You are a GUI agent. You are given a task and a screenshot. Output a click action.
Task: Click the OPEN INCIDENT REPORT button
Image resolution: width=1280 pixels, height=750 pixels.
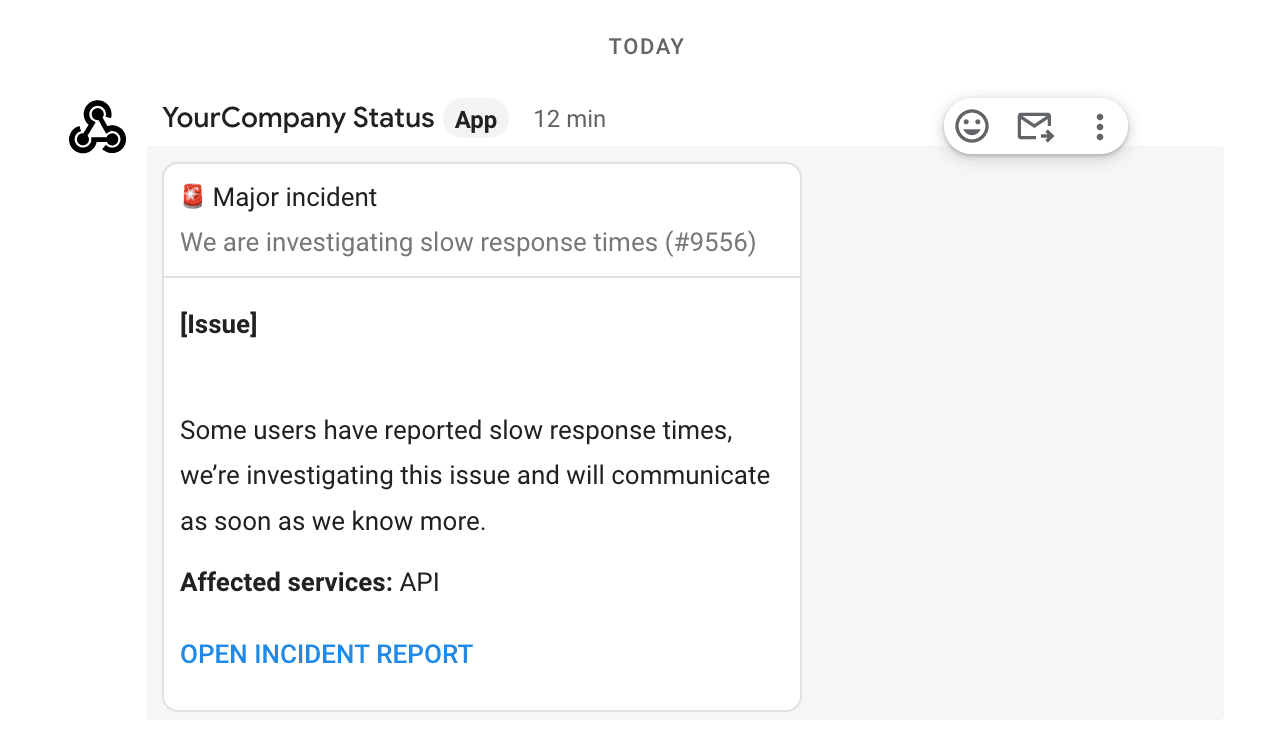pos(326,654)
